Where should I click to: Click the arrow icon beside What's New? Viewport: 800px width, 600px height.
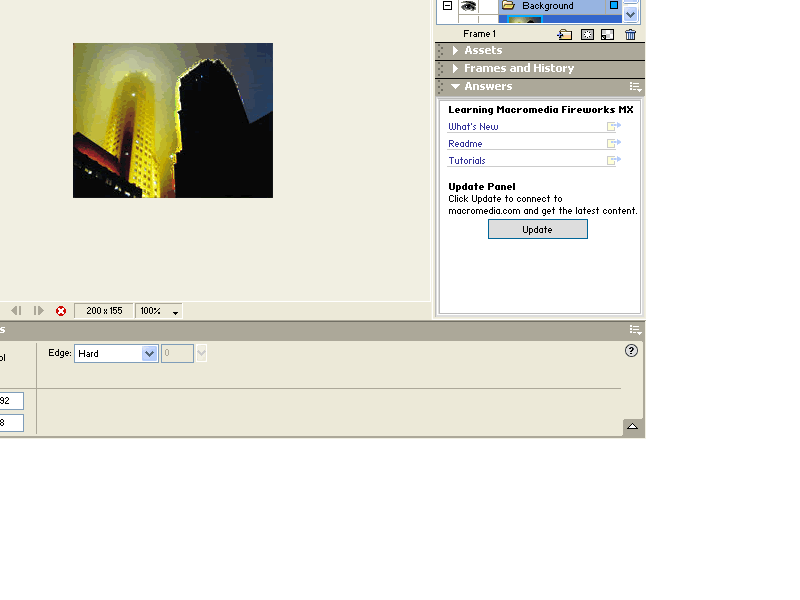(x=614, y=126)
